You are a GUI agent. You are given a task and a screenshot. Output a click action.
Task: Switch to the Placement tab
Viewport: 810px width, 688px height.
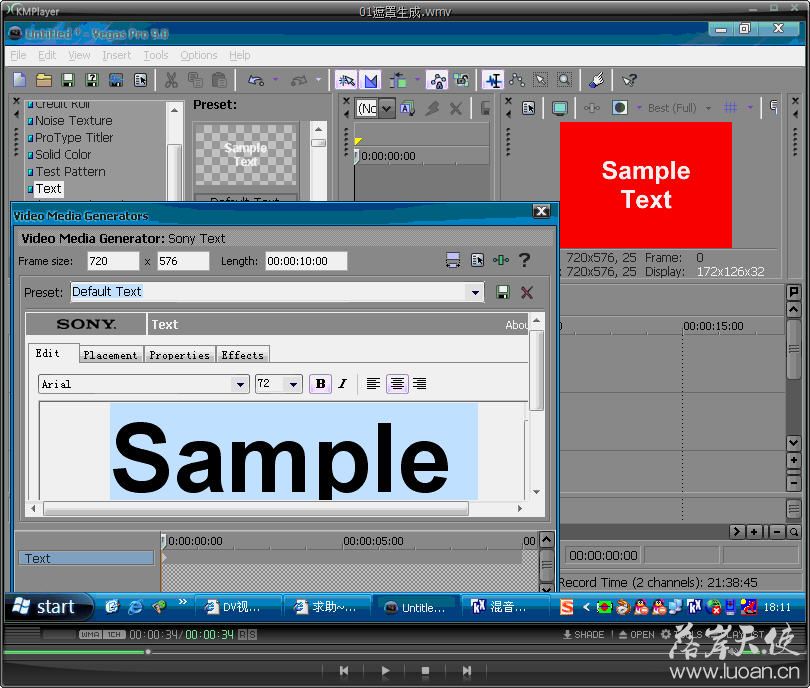111,355
